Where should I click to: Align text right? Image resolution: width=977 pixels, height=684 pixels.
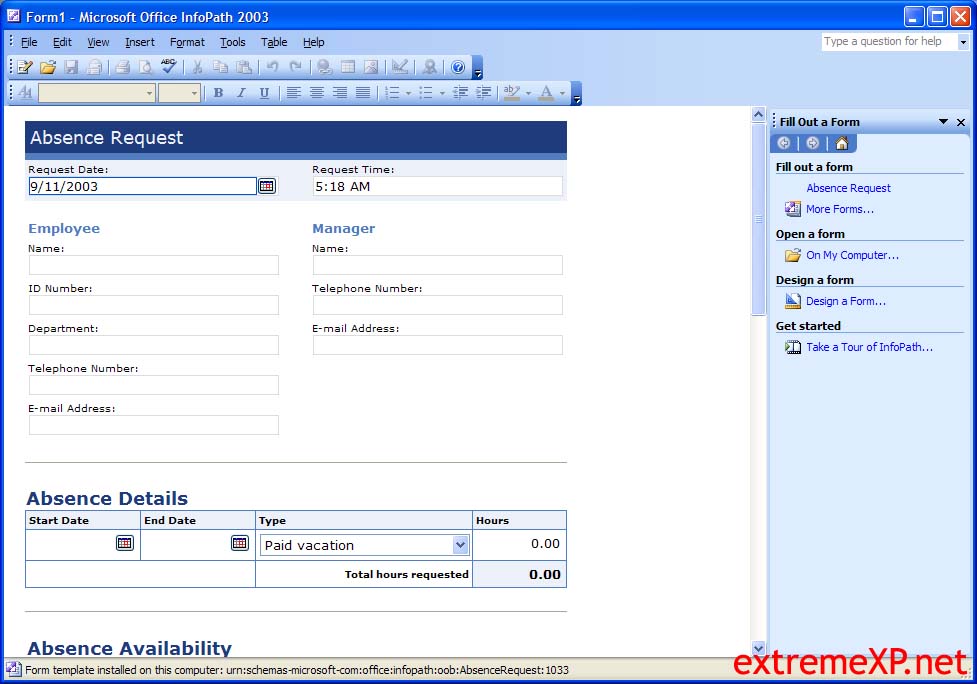[340, 93]
